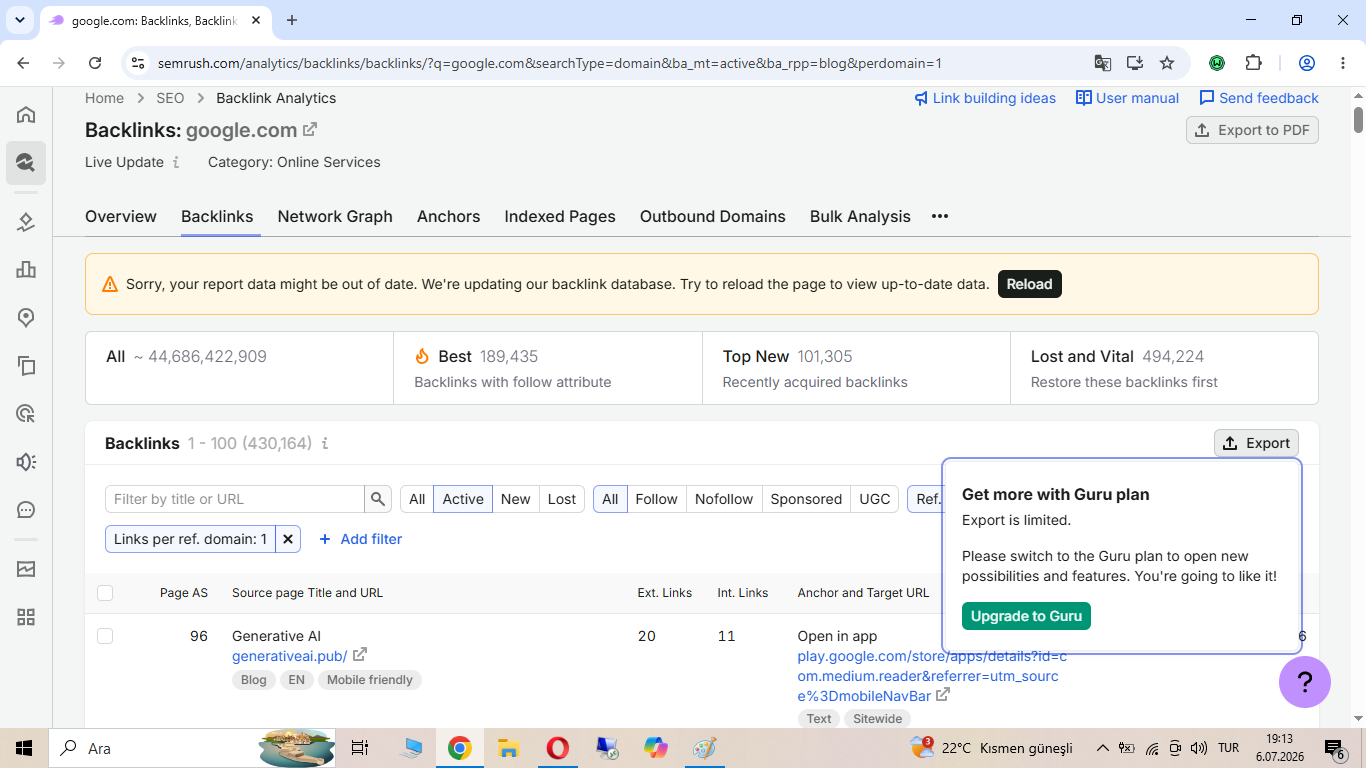1366x768 pixels.
Task: Reload the page using browser refresh
Action: 95,63
